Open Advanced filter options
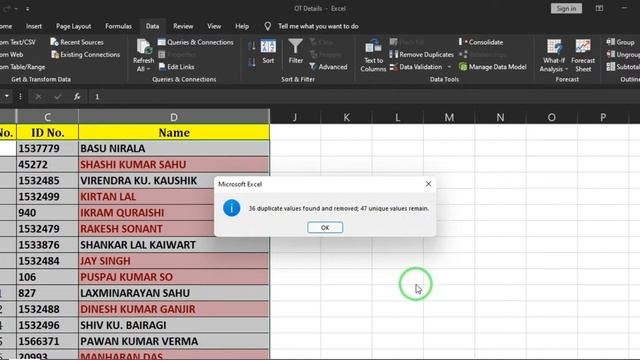 point(329,67)
